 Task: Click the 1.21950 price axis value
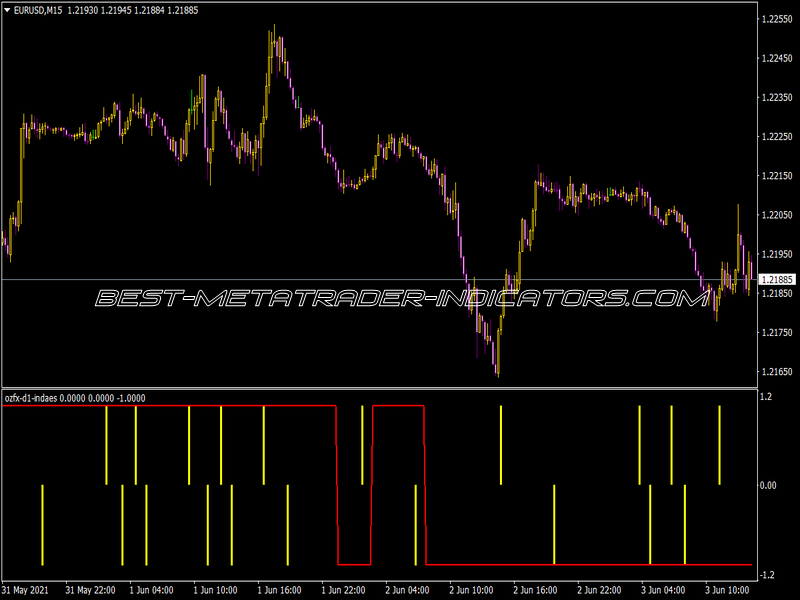[x=777, y=254]
